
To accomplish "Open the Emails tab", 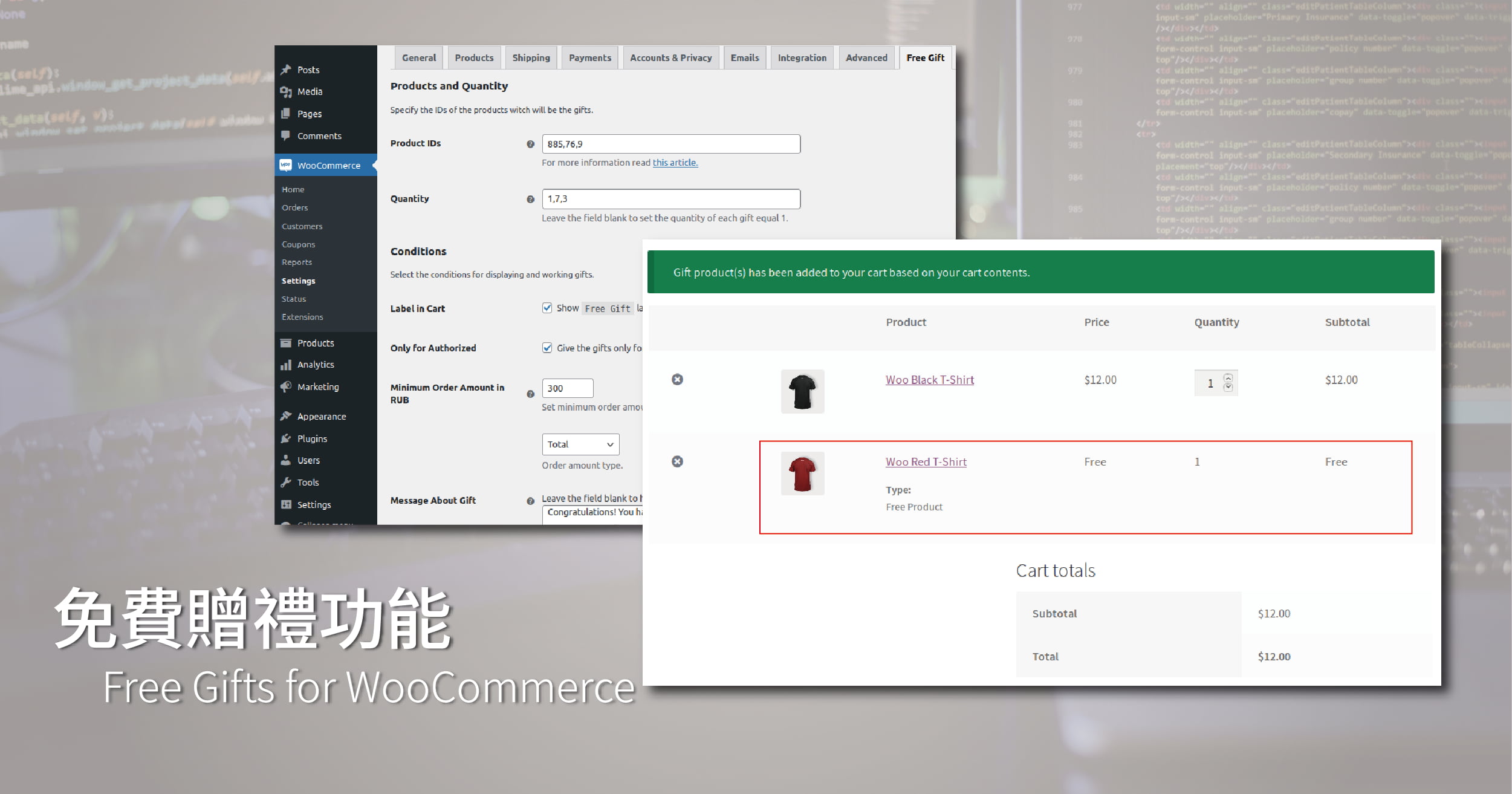I will (744, 58).
